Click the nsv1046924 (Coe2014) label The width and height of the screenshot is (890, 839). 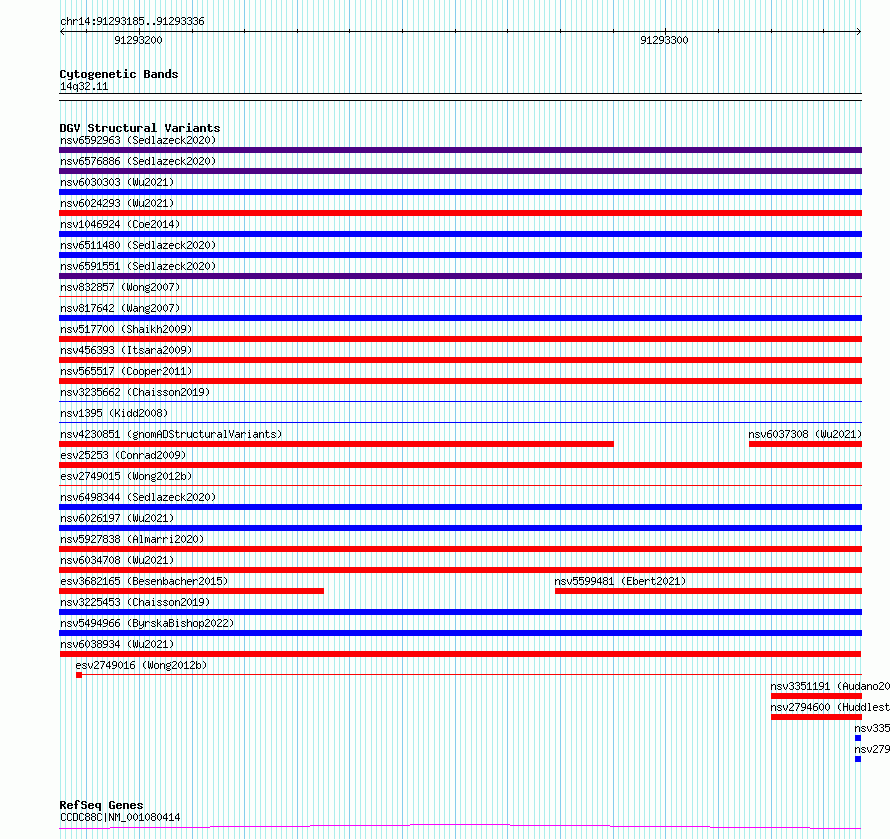[x=120, y=224]
